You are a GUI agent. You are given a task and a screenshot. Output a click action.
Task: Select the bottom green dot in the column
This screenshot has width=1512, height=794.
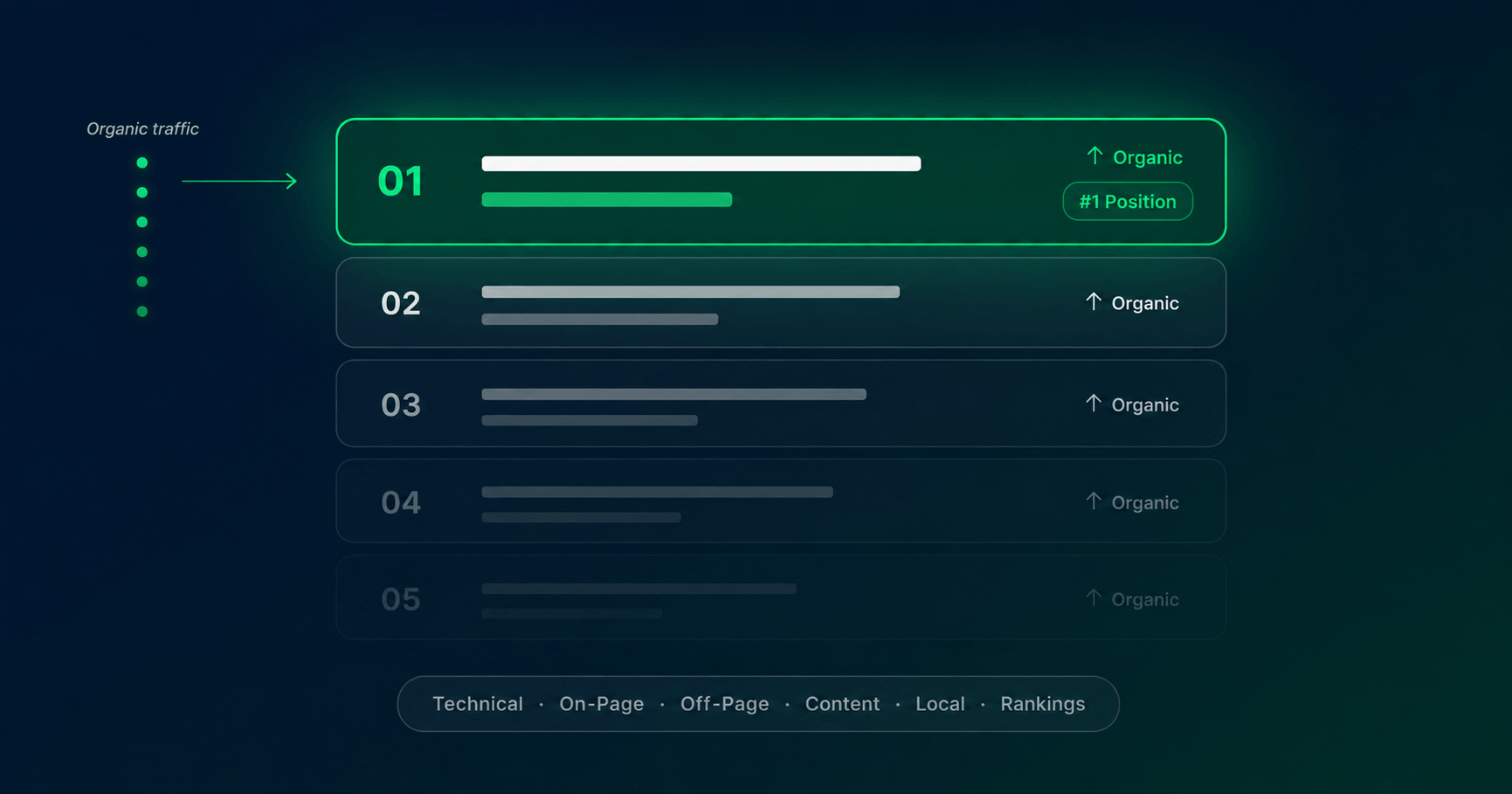click(142, 311)
